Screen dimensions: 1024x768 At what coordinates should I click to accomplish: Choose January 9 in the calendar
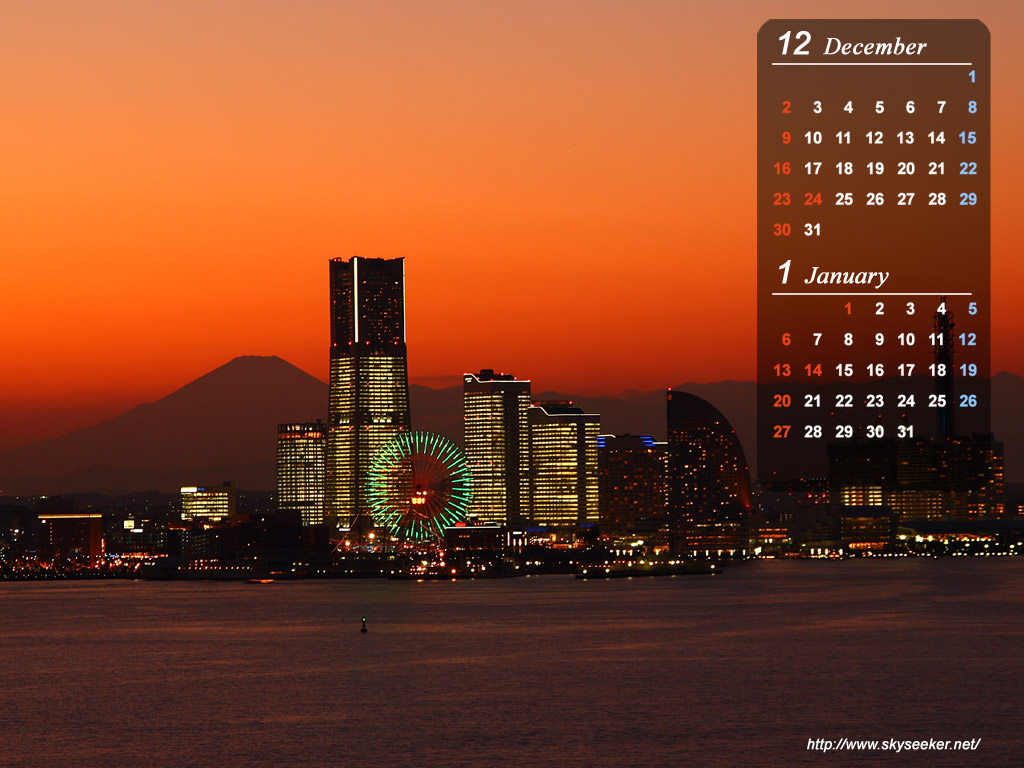coord(879,340)
